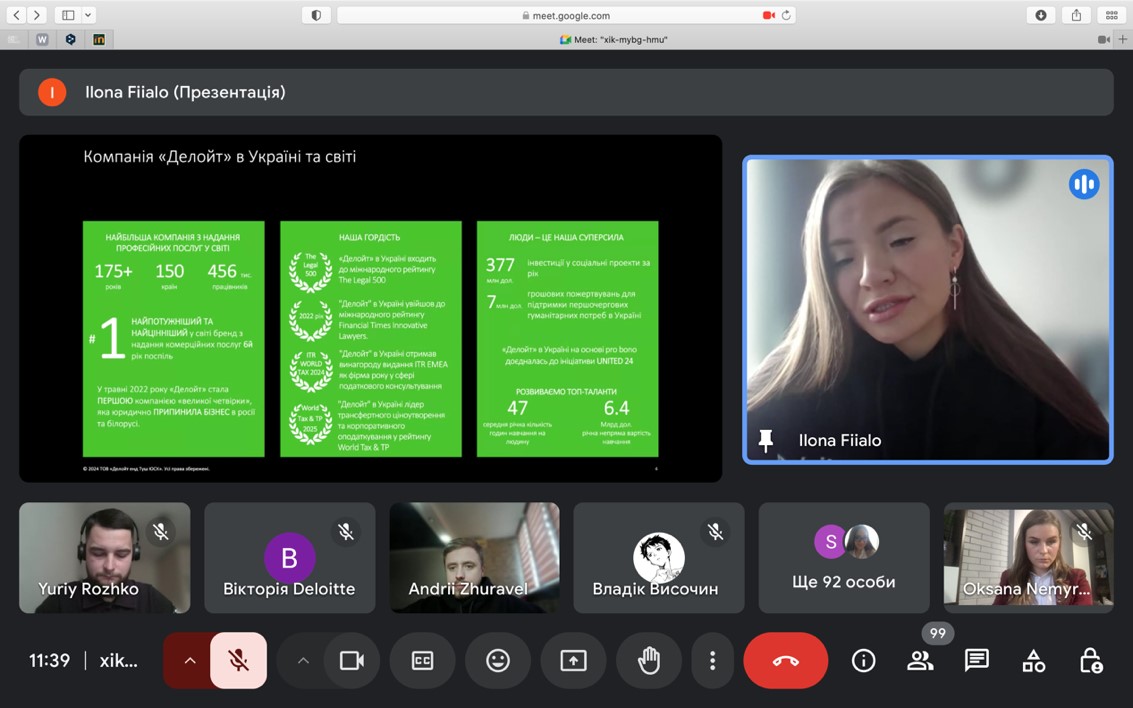Screen dimensions: 1133x708
Task: Open the activities shapes icon
Action: click(1033, 660)
